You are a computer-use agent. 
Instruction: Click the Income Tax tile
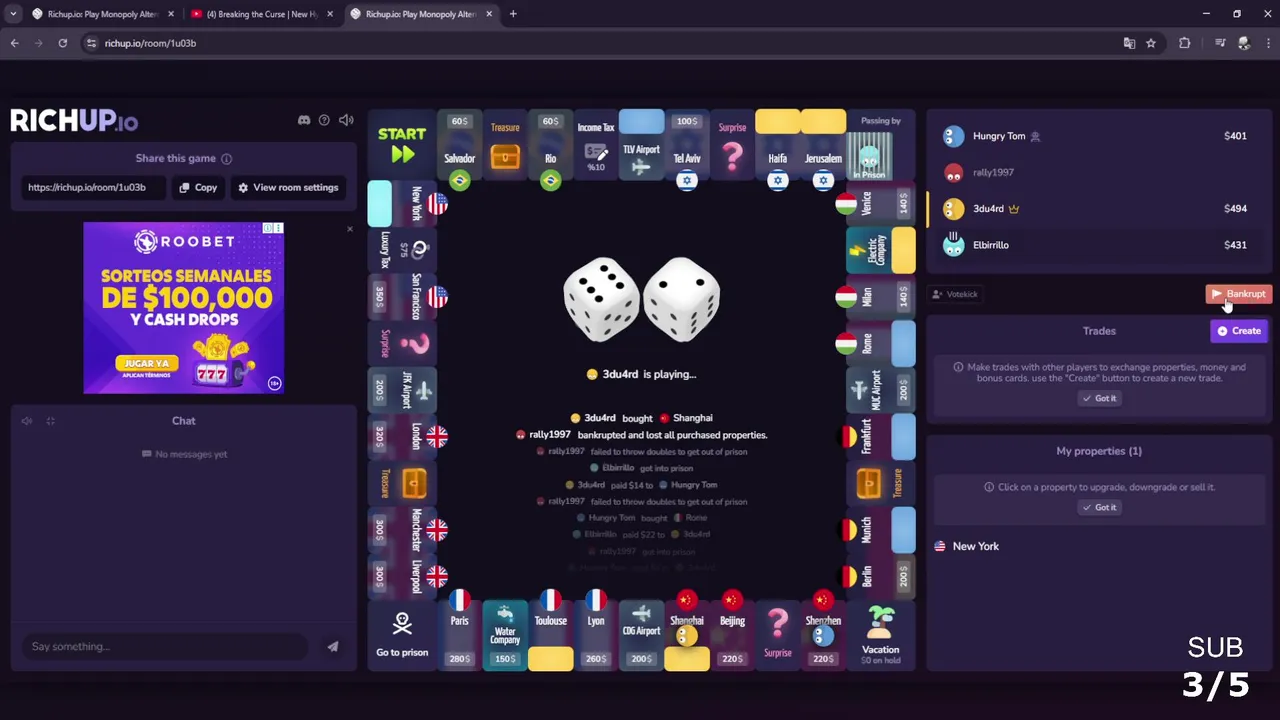click(x=596, y=146)
